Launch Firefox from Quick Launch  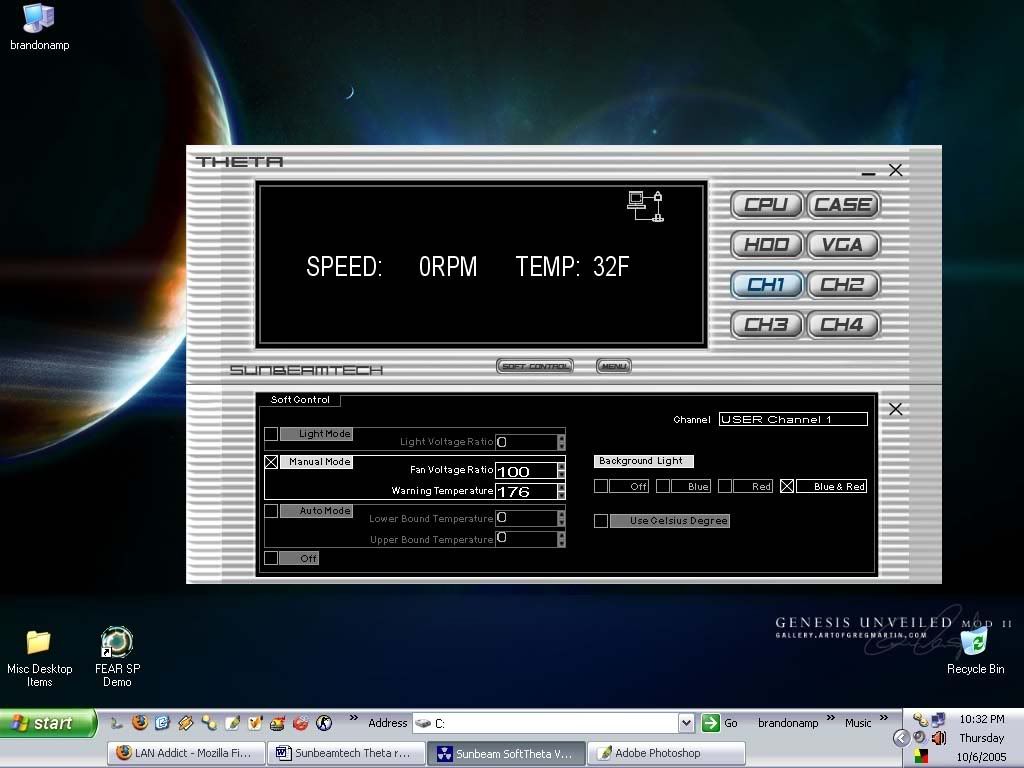tap(140, 723)
